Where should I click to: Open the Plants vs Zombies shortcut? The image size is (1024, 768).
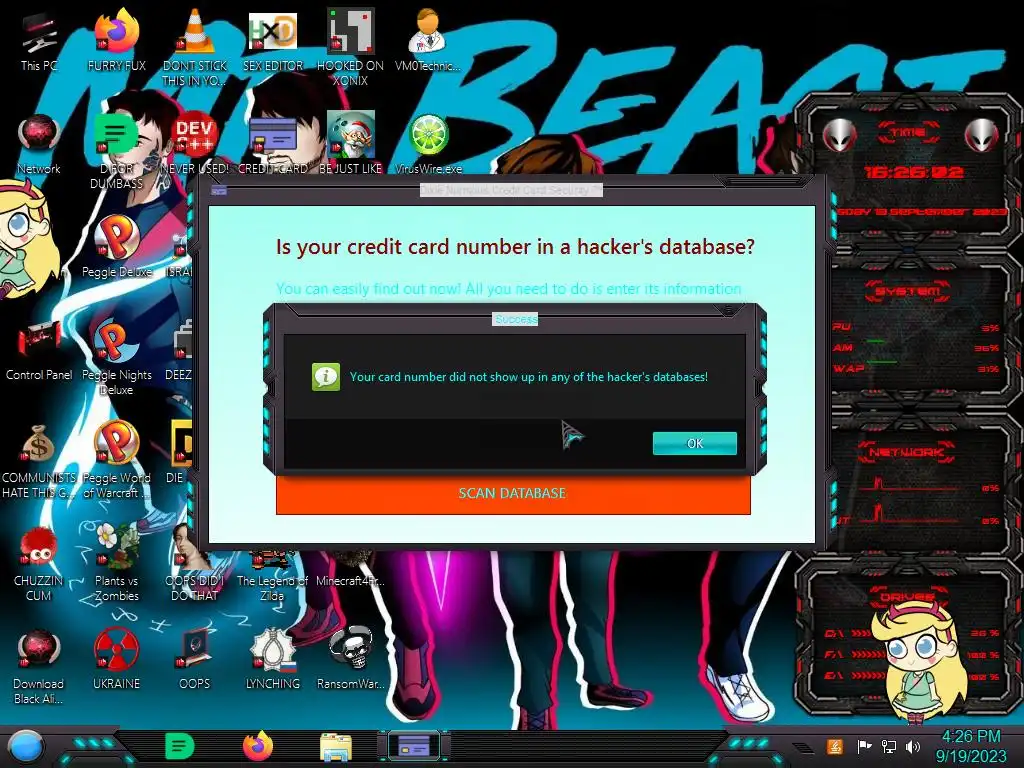tap(116, 563)
